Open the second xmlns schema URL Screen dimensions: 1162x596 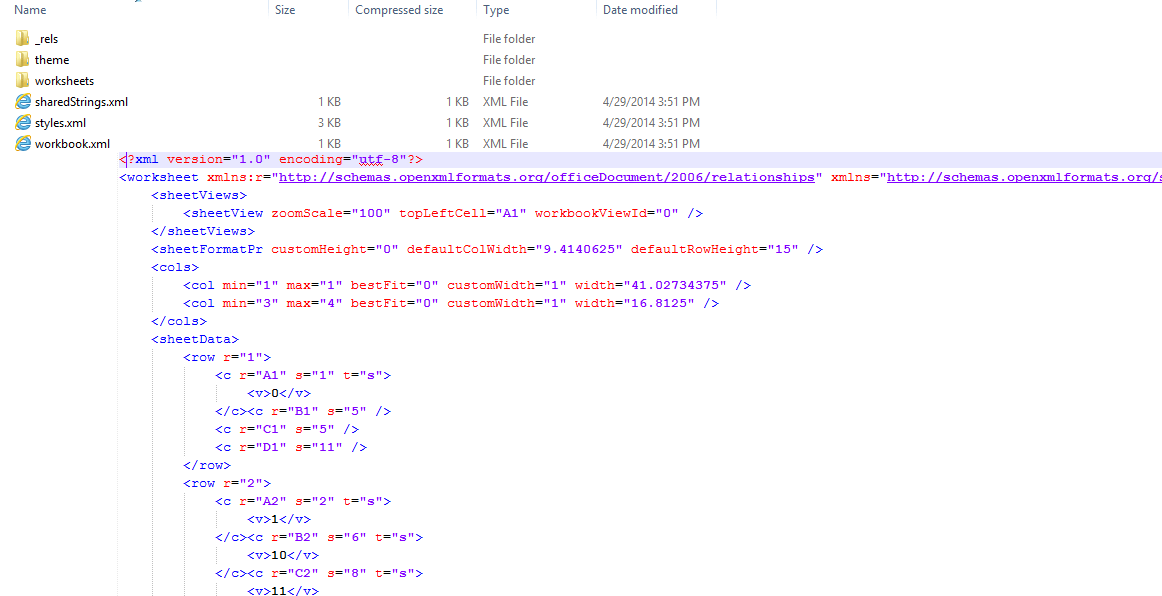click(1024, 177)
